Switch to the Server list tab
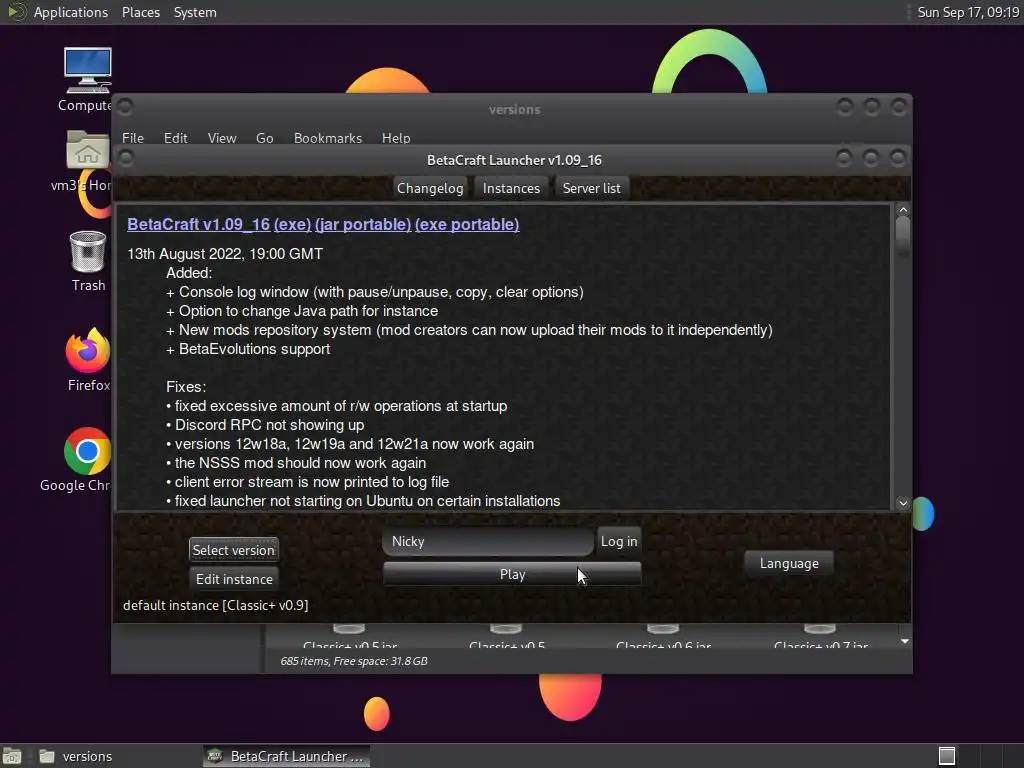Screen dimensions: 1024x768 592,188
